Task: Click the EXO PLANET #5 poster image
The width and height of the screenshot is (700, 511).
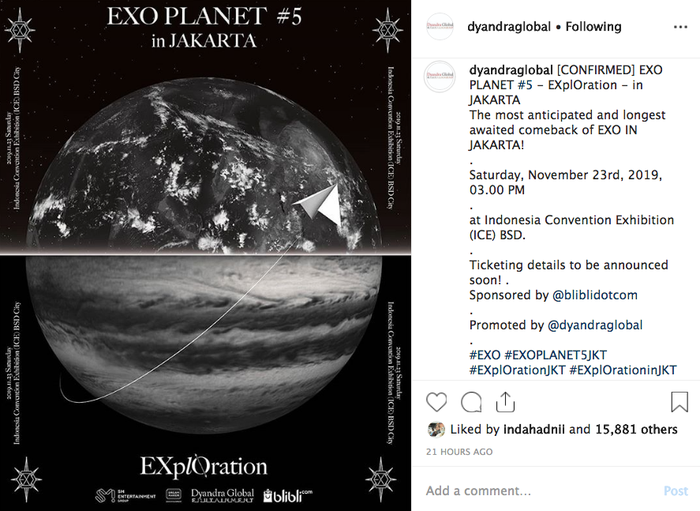Action: point(205,255)
